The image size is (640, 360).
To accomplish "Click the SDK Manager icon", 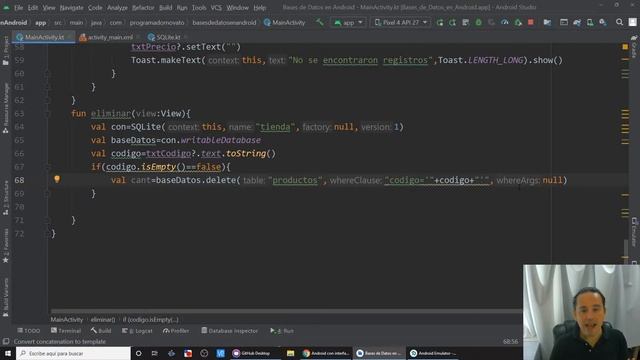I will 603,22.
